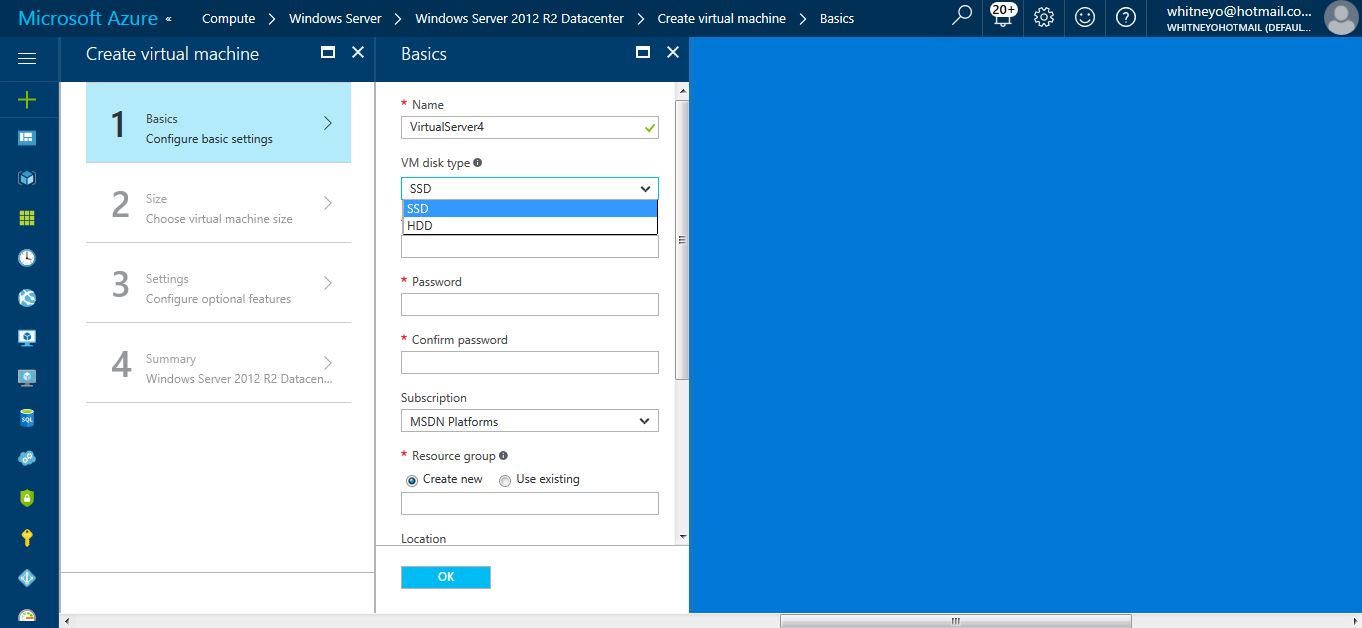The image size is (1362, 628).
Task: Open Virtual machines (classic) monitor icon
Action: point(27,338)
